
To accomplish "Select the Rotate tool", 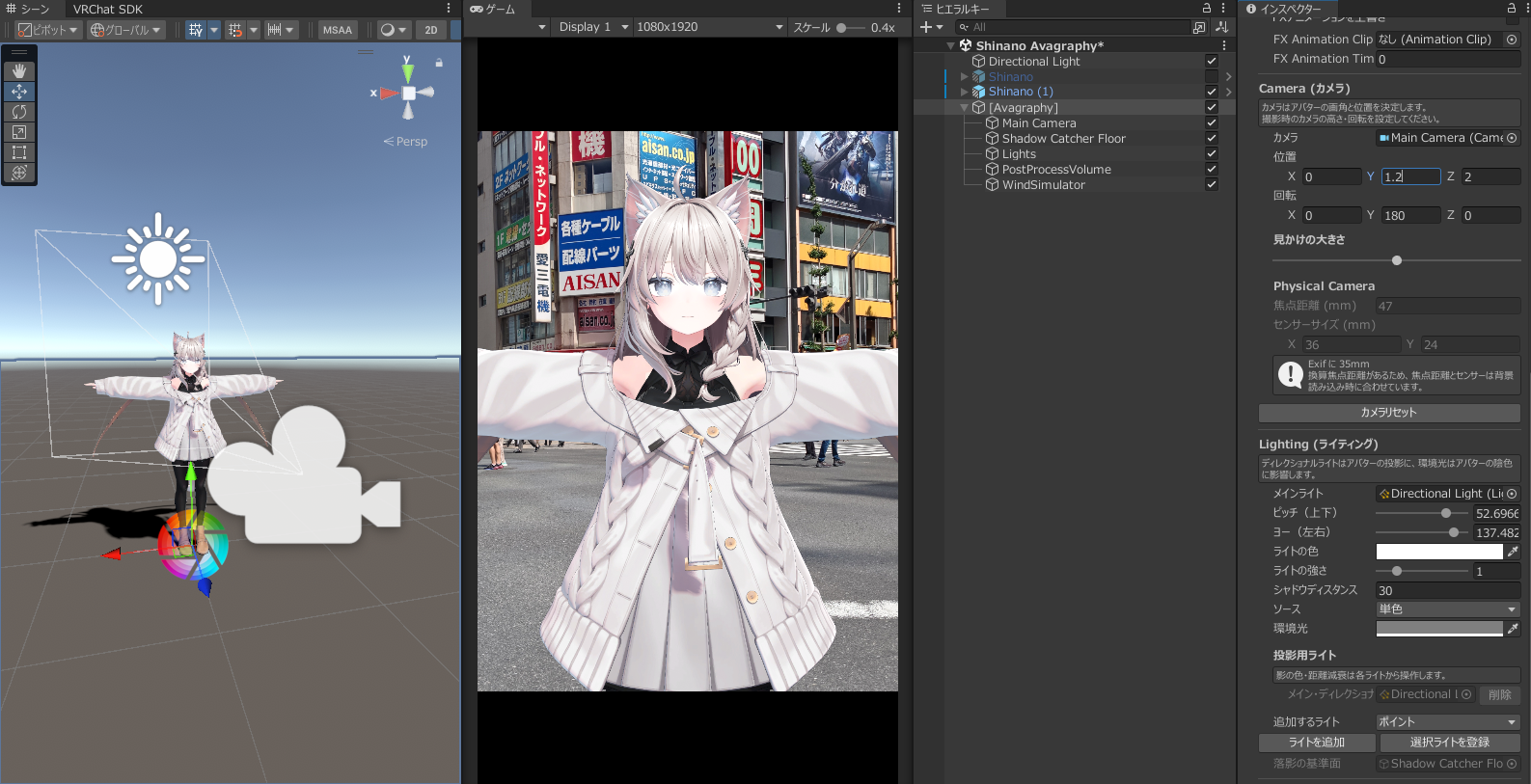I will [x=19, y=112].
